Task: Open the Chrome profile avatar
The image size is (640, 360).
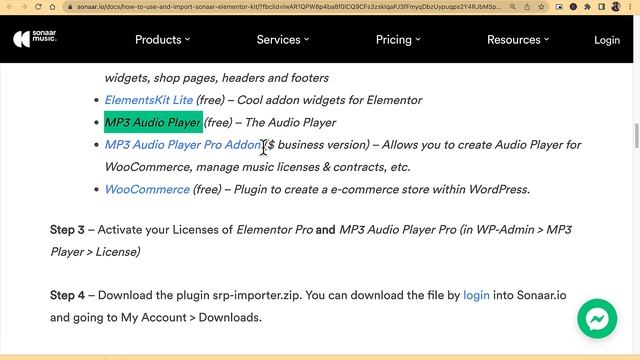Action: 616,7
